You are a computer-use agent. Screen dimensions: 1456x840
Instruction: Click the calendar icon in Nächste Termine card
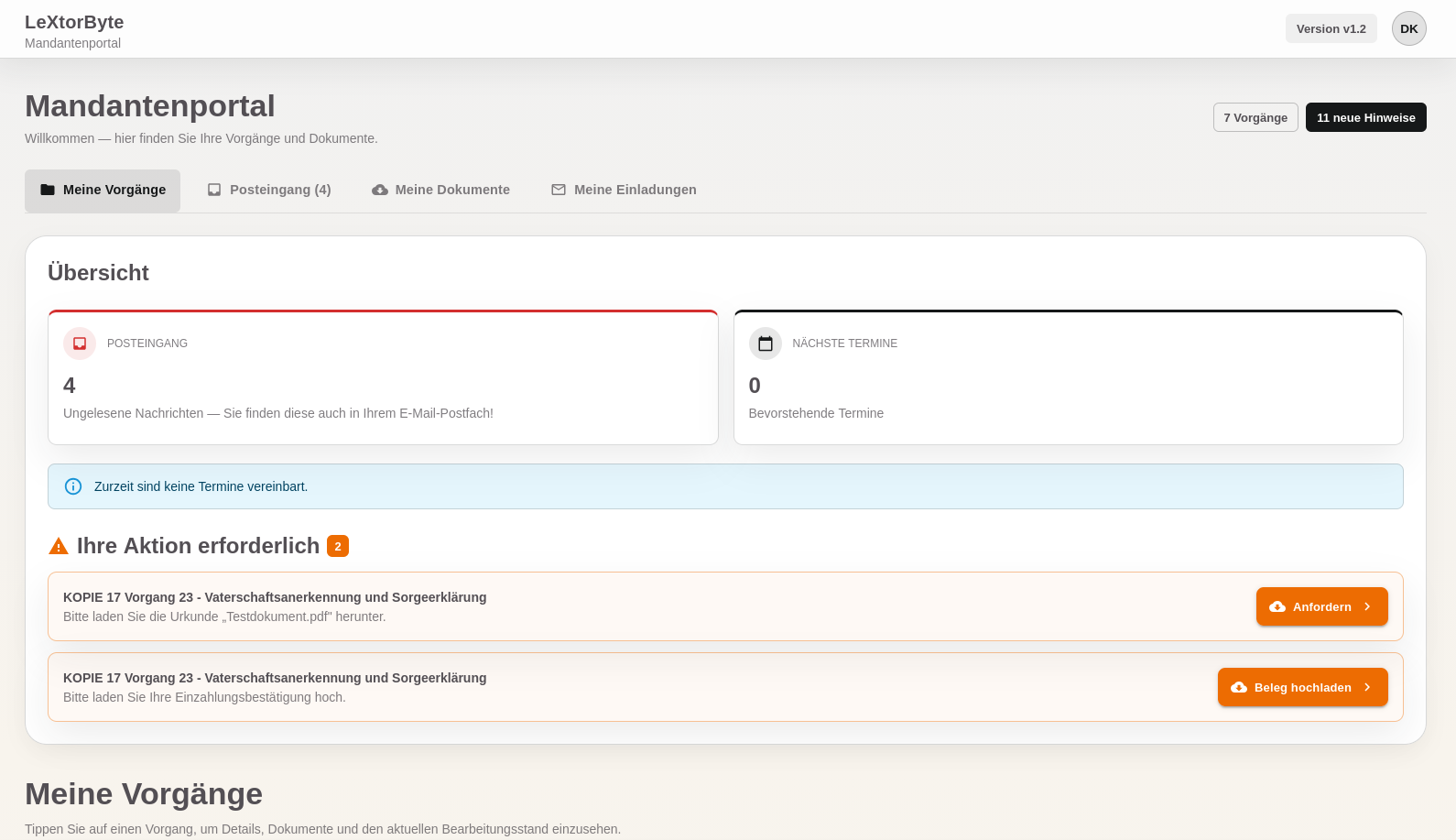766,344
